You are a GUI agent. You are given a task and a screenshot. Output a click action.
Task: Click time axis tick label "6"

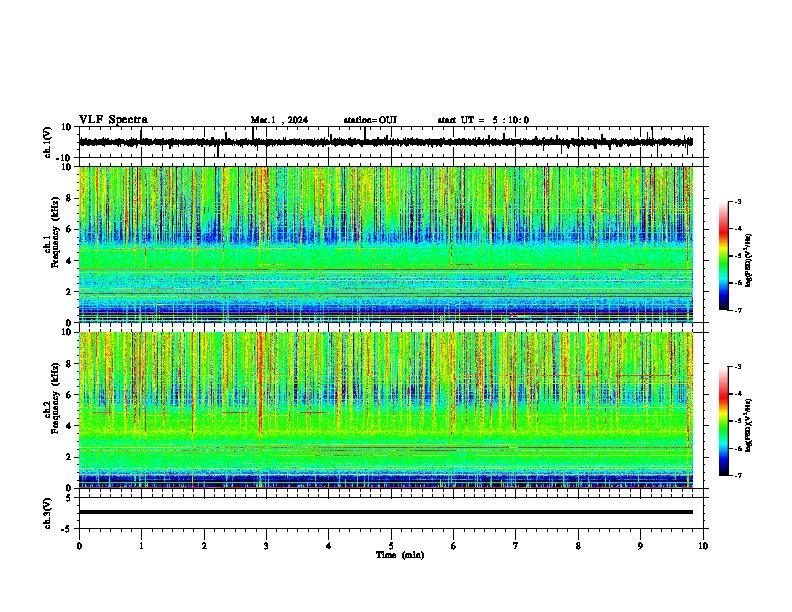click(x=453, y=546)
